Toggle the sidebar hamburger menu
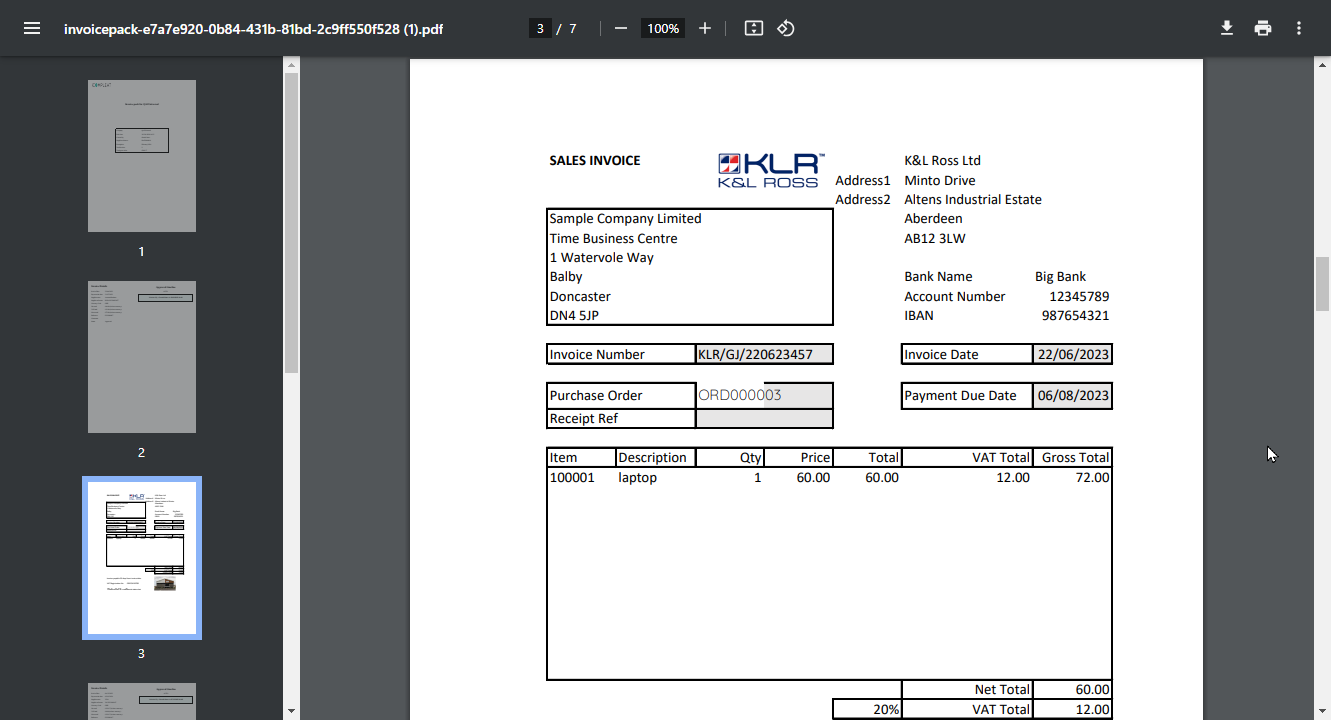Viewport: 1331px width, 720px height. (x=32, y=28)
